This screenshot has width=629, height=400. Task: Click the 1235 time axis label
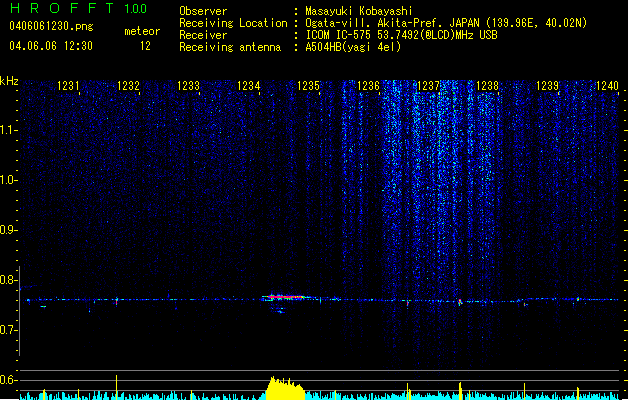(308, 85)
